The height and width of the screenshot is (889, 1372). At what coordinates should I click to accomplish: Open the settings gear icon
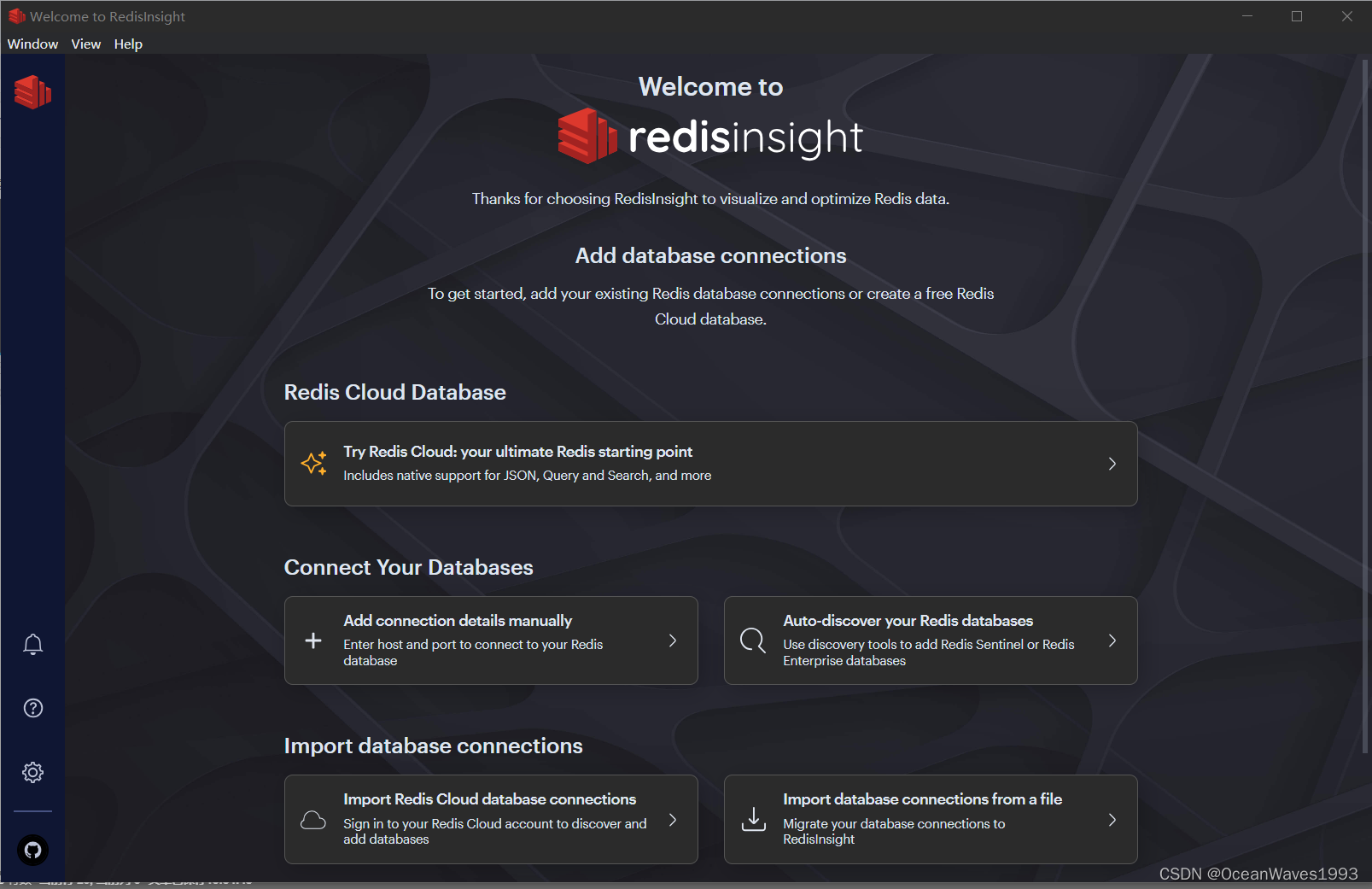pos(32,772)
